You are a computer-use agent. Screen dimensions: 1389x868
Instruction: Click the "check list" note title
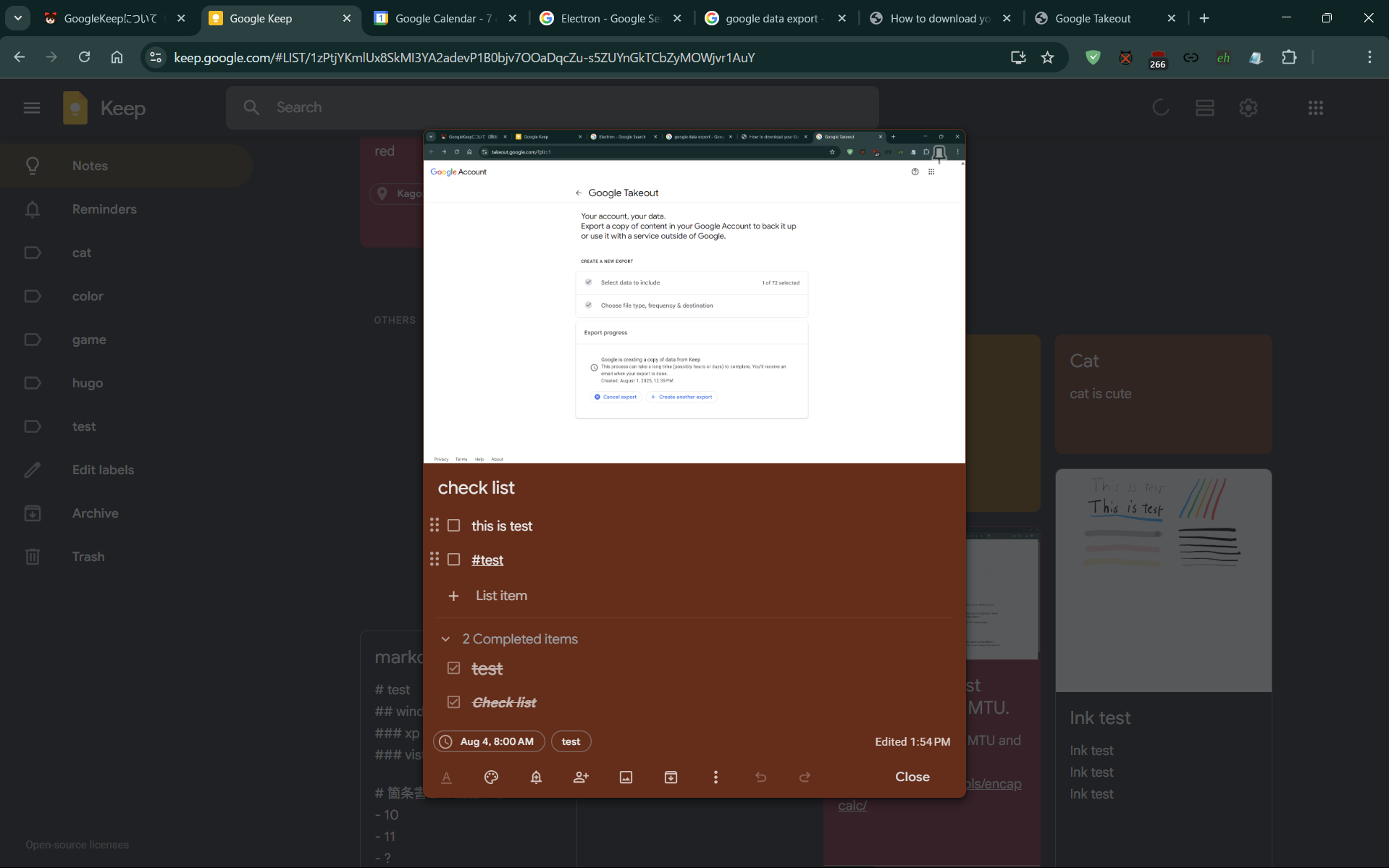point(476,488)
